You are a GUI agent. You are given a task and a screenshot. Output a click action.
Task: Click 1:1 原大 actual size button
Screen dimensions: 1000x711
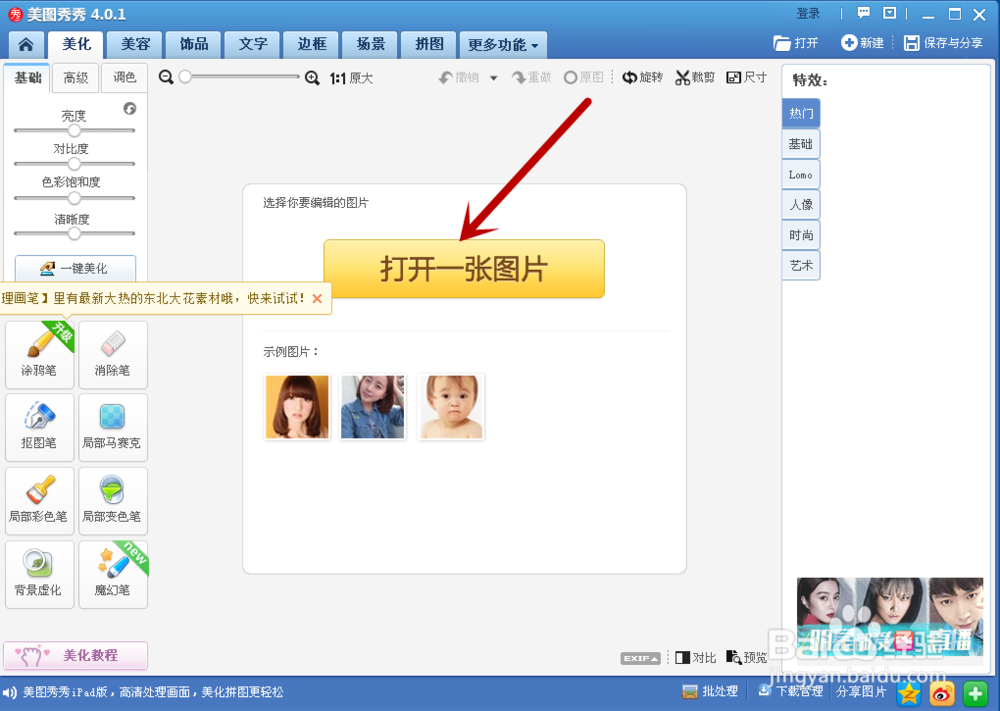click(x=351, y=78)
